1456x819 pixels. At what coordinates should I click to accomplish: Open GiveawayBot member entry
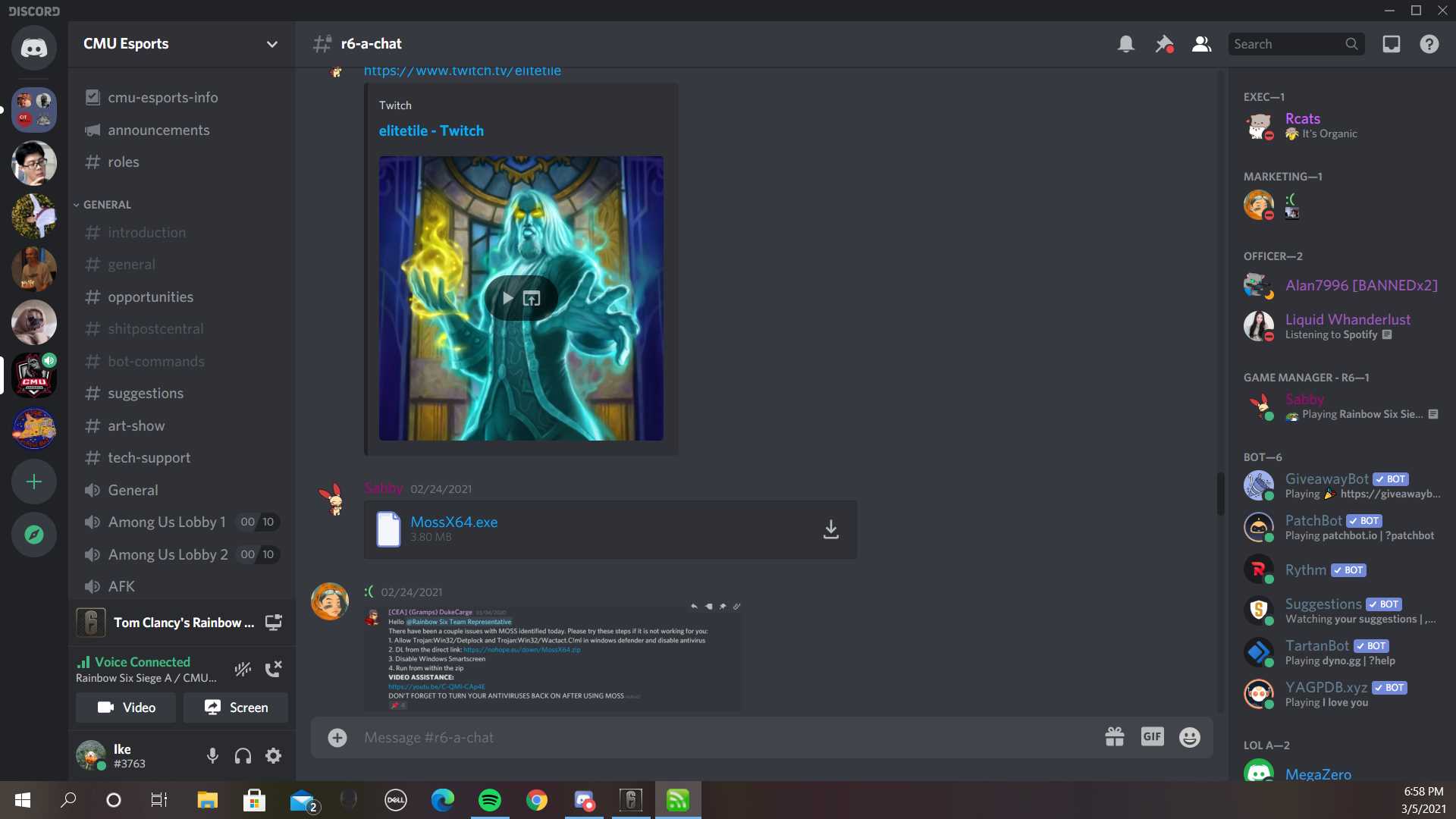click(1341, 485)
